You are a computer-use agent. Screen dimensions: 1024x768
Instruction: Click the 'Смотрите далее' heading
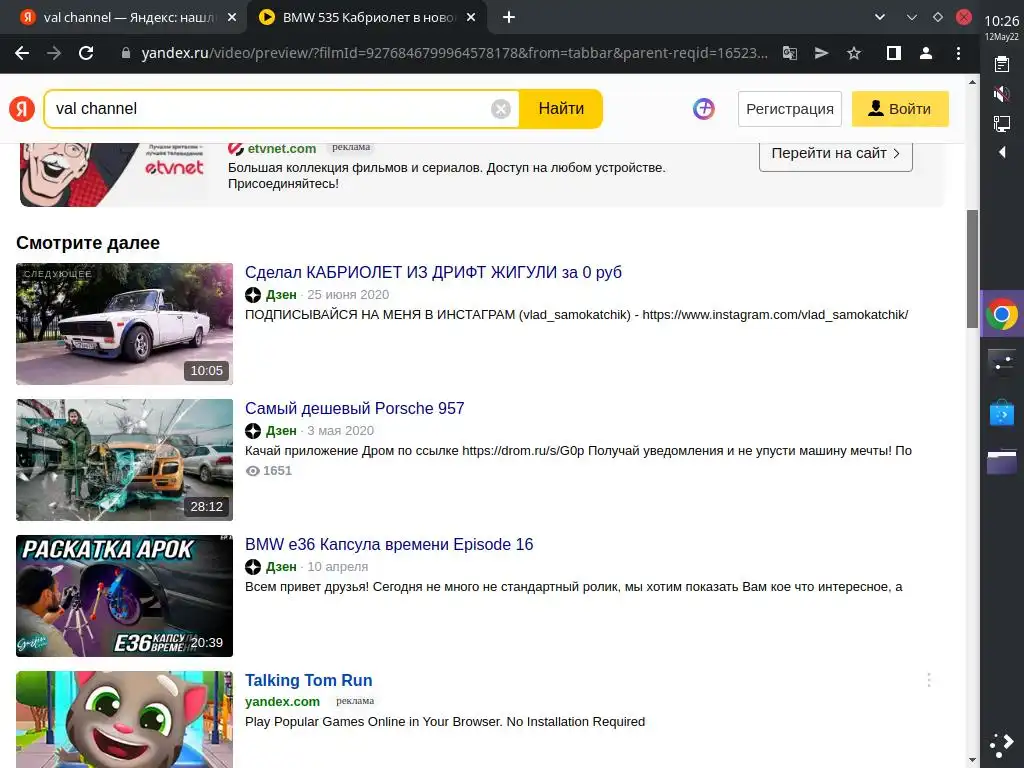88,243
